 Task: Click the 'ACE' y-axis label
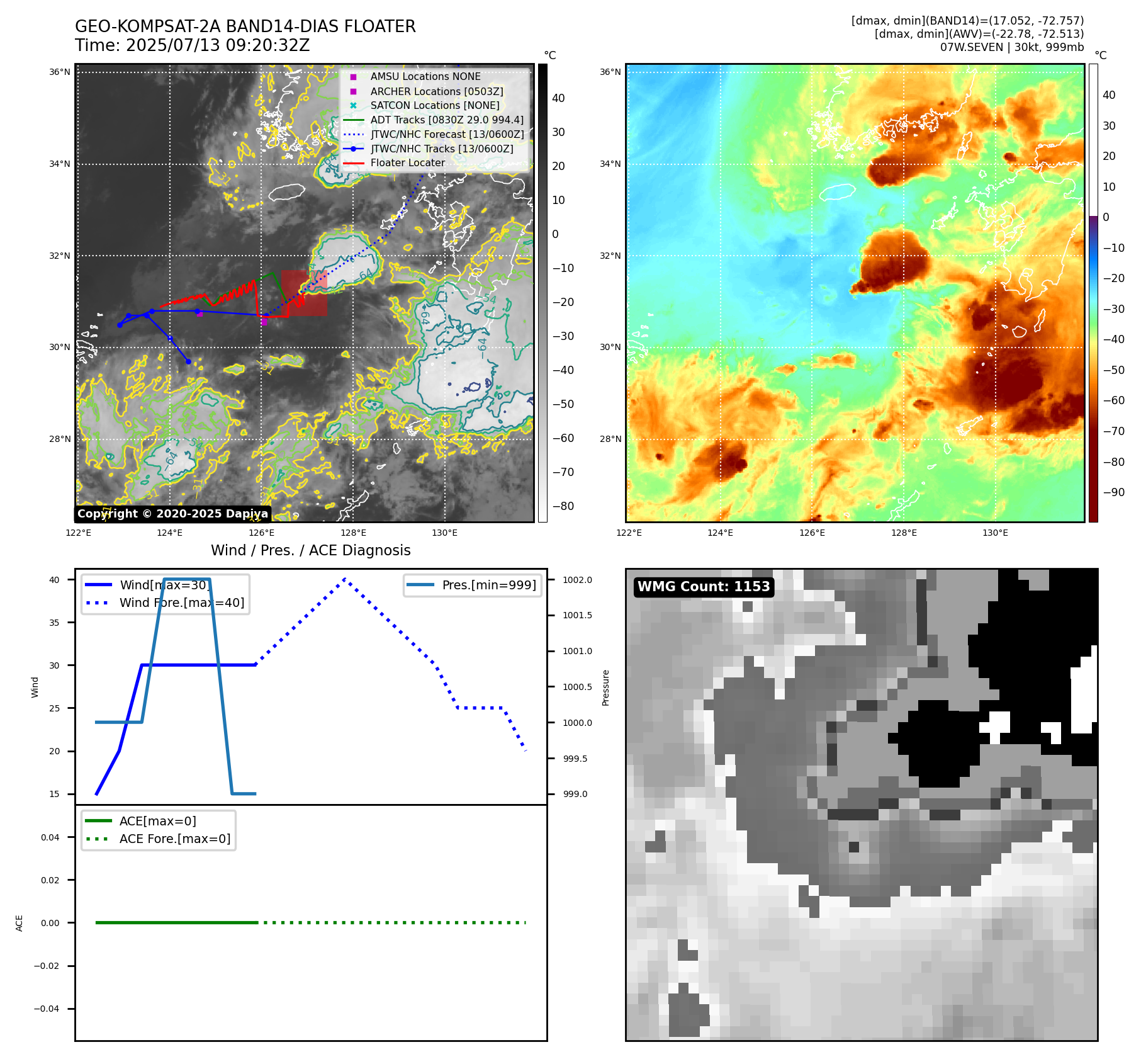[20, 923]
